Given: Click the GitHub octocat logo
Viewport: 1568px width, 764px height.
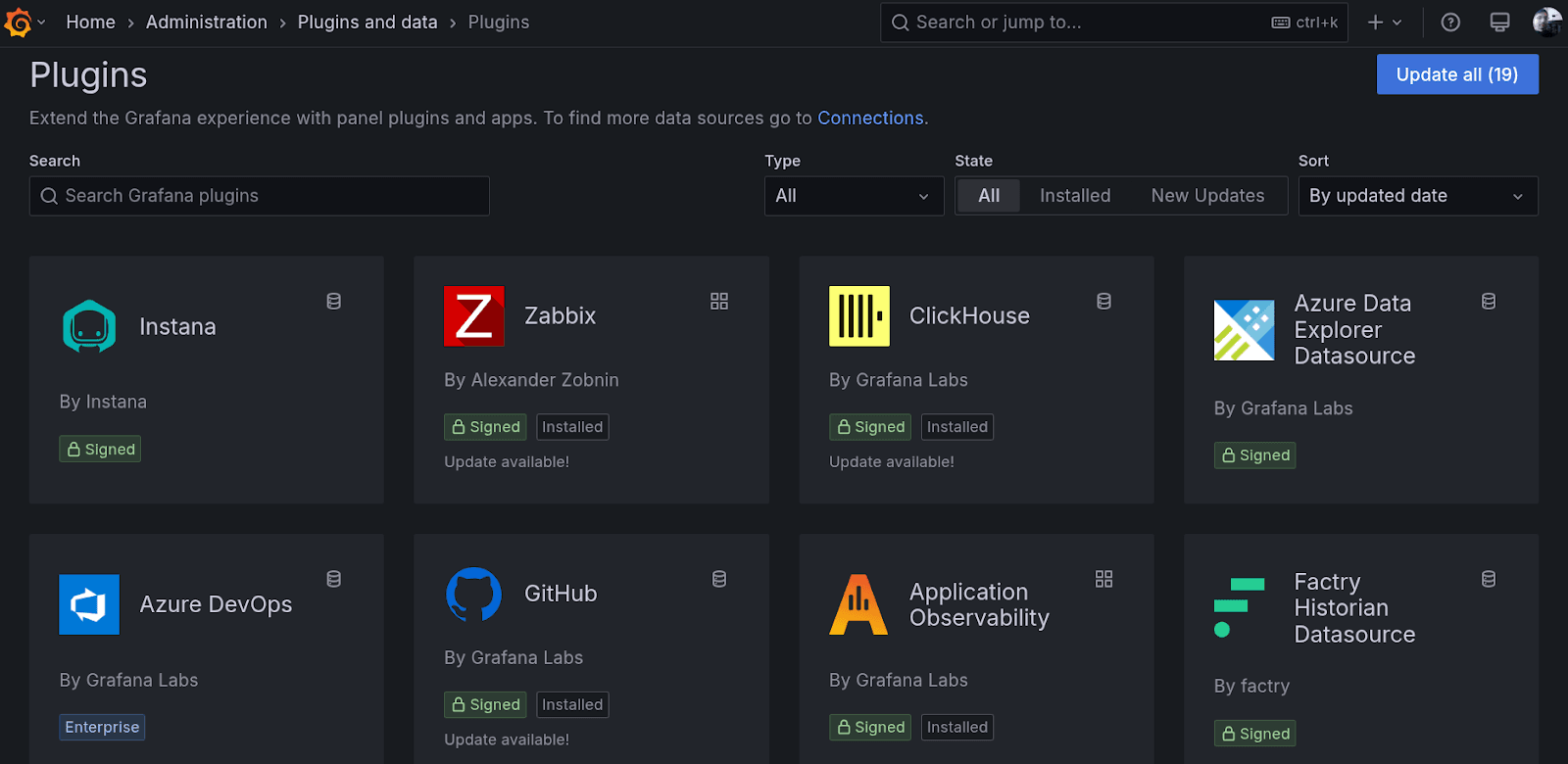Looking at the screenshot, I should 474,594.
